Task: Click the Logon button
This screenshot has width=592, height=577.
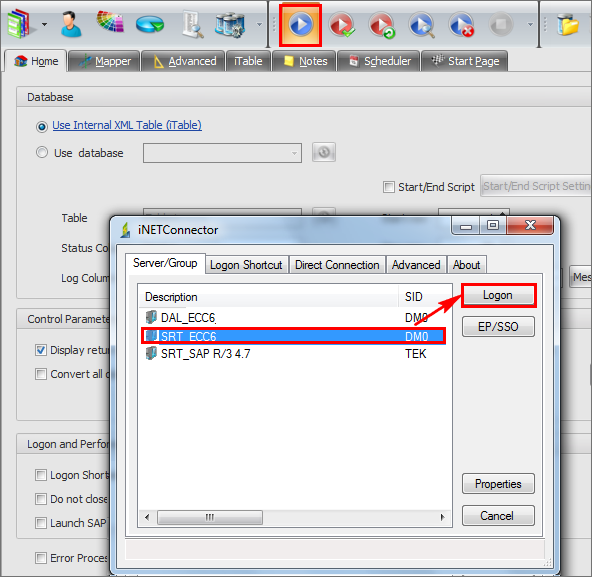Action: click(498, 295)
